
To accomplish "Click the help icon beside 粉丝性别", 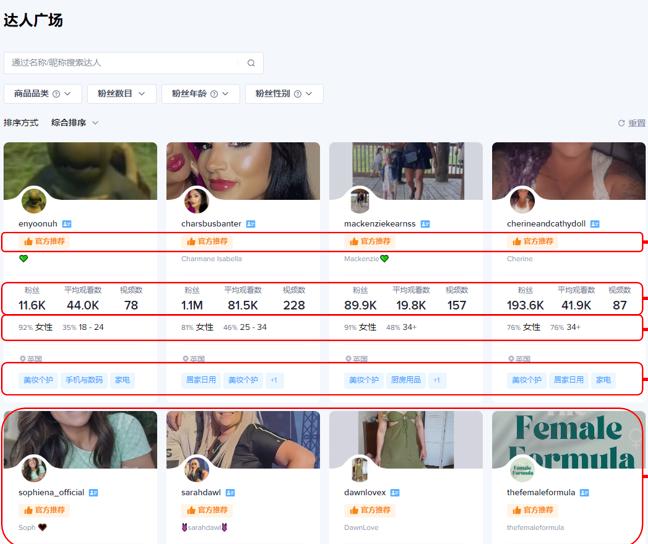I will click(x=298, y=94).
